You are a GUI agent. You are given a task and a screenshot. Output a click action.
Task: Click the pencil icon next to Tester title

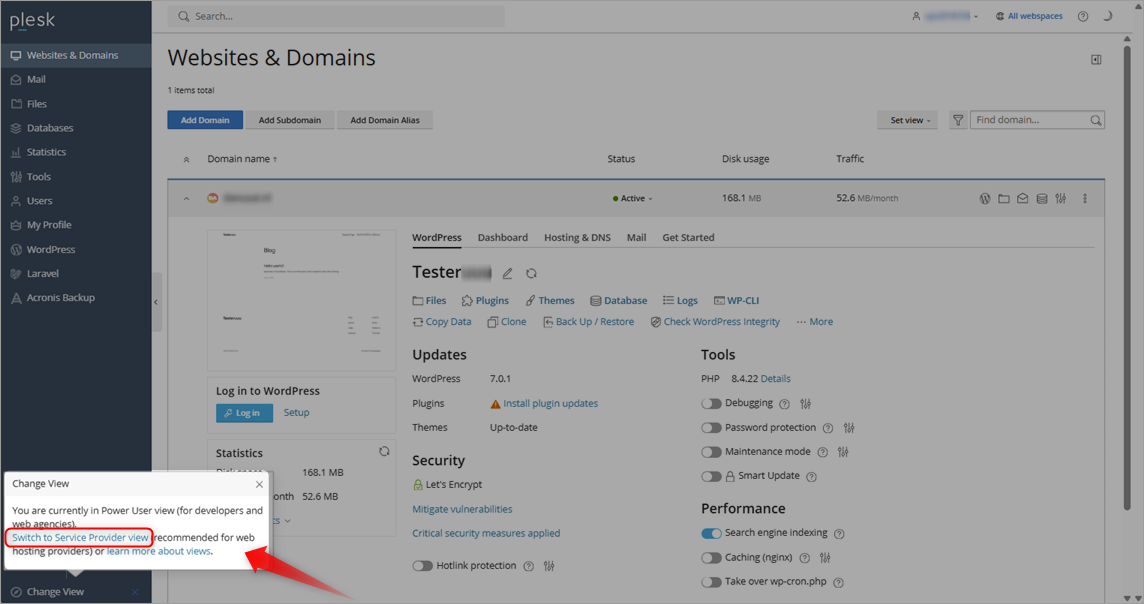pyautogui.click(x=507, y=274)
